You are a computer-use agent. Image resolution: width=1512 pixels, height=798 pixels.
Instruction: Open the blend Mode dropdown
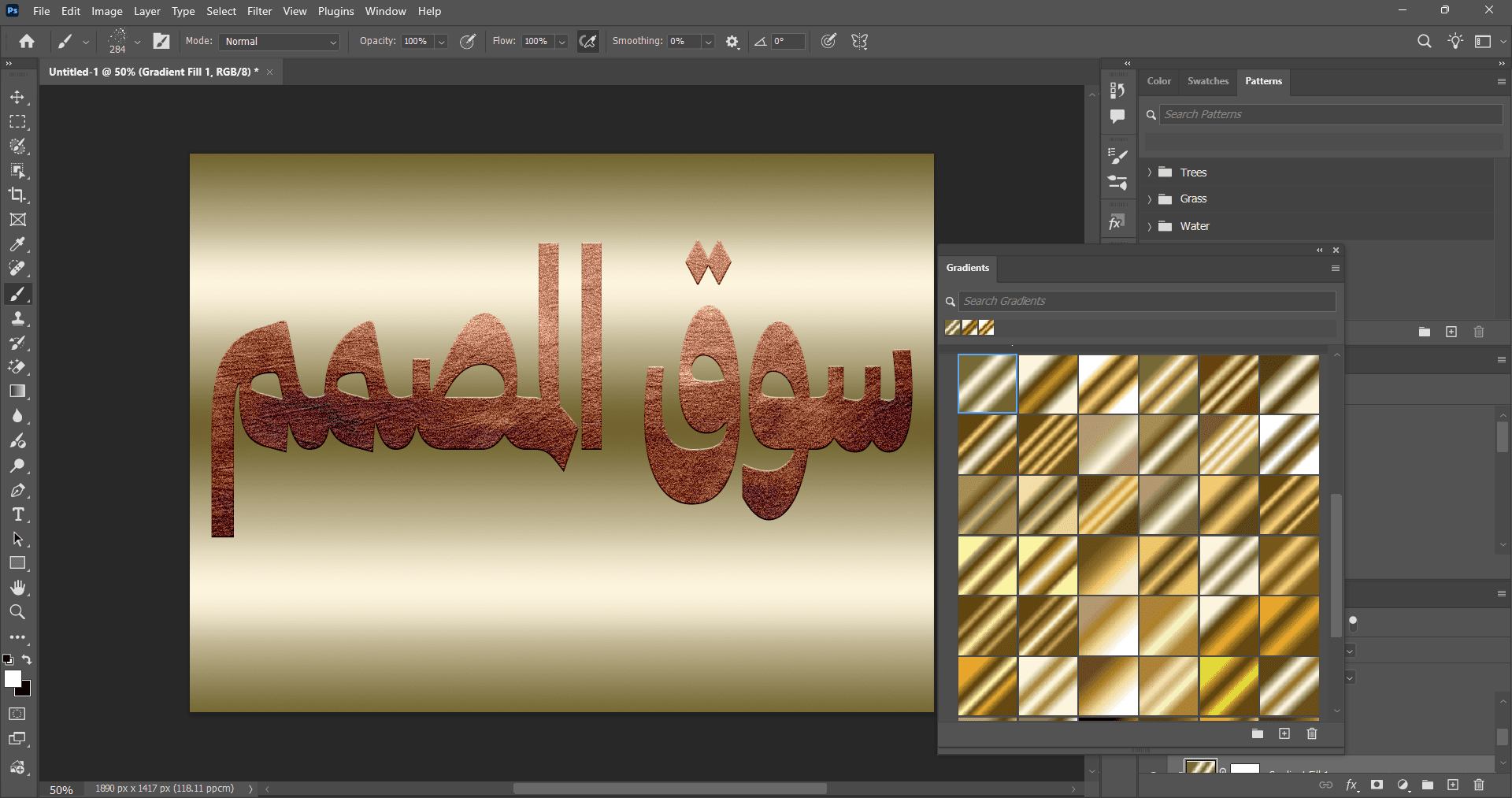(279, 42)
